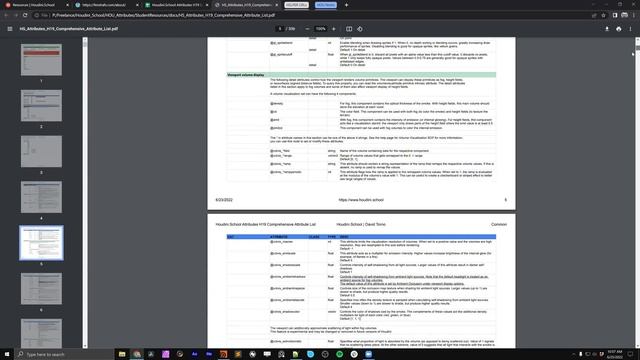Open Zoom from the taskbar
The width and height of the screenshot is (640, 360).
point(369,354)
